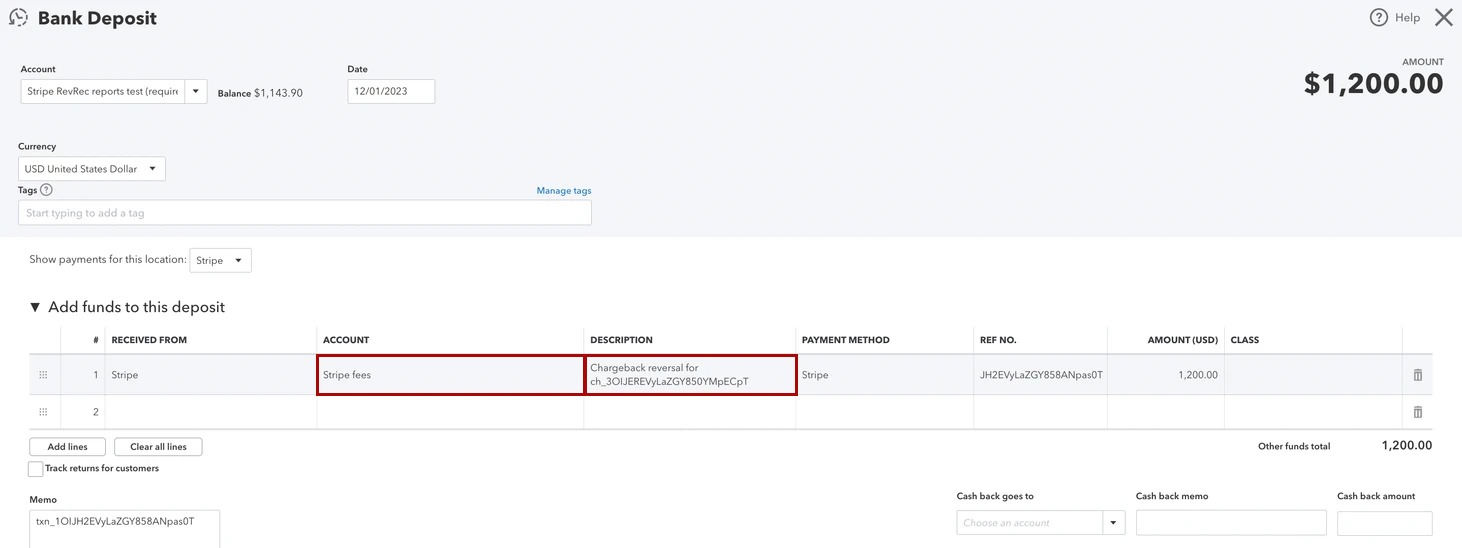Select Stripe in Payment Method cell
Image resolution: width=1462 pixels, height=548 pixels.
click(885, 375)
